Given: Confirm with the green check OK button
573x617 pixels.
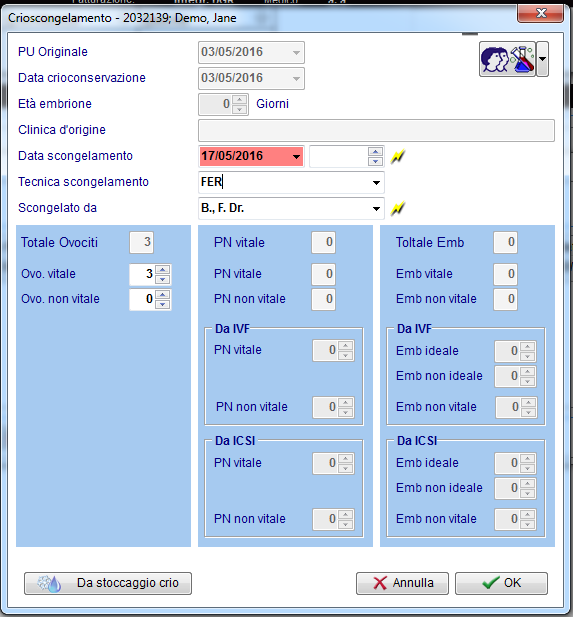Looking at the screenshot, I should pos(501,583).
